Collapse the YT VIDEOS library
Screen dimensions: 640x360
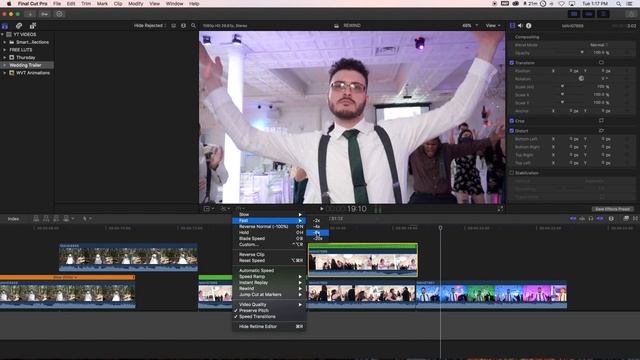tap(3, 35)
